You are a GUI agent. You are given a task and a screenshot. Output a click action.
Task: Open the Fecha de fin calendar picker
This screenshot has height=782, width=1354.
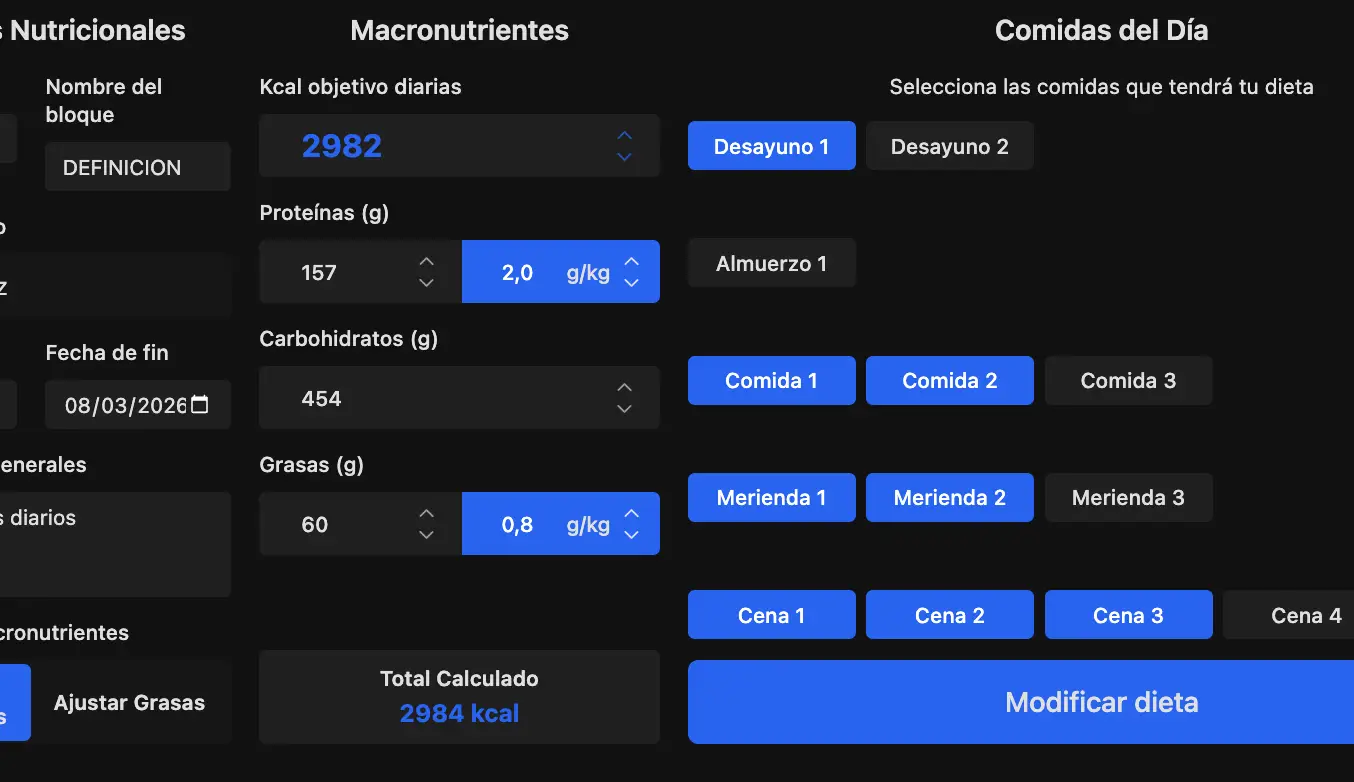click(200, 405)
